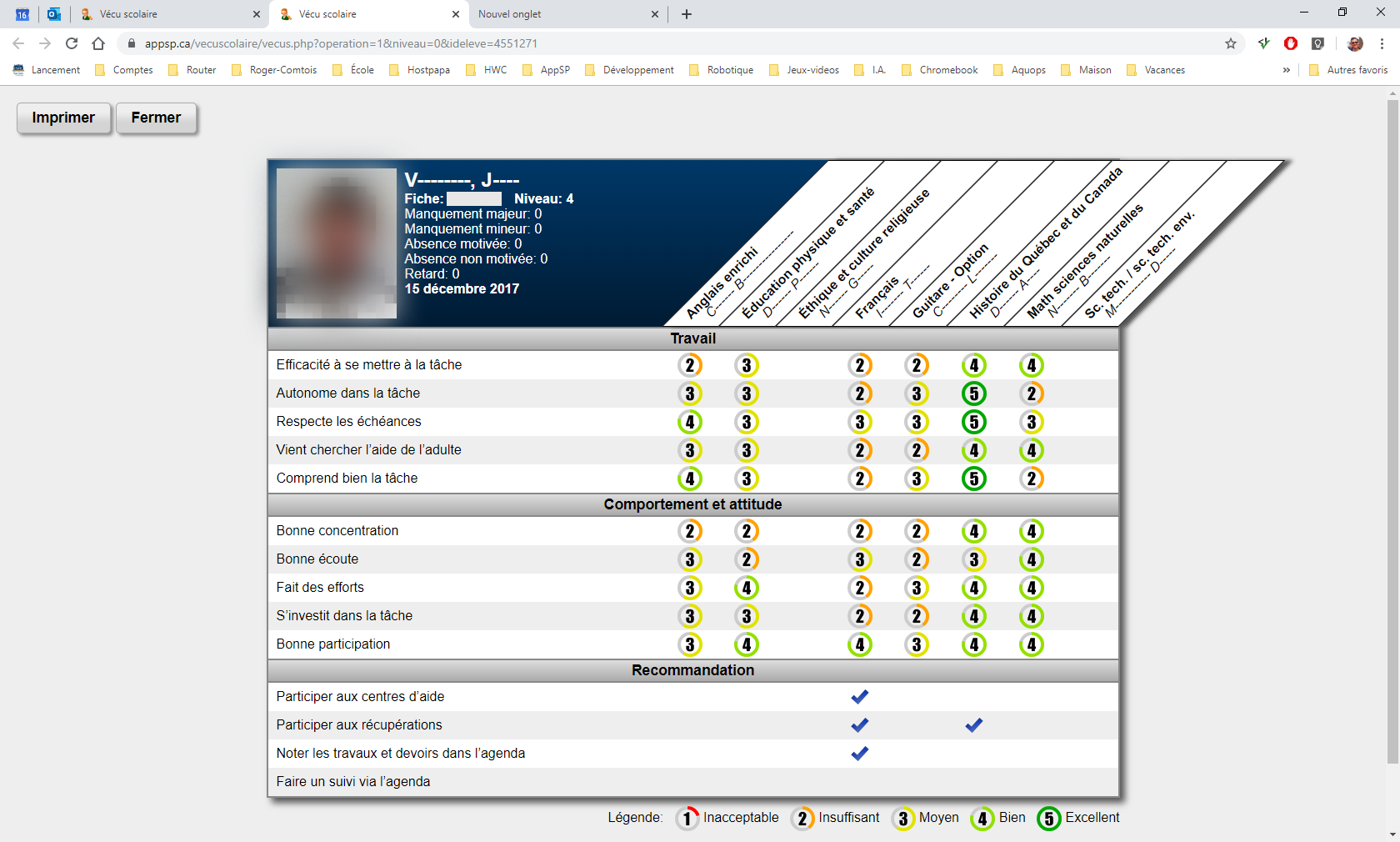This screenshot has width=1400, height=842.
Task: Click the Imprimer button
Action: 63,118
